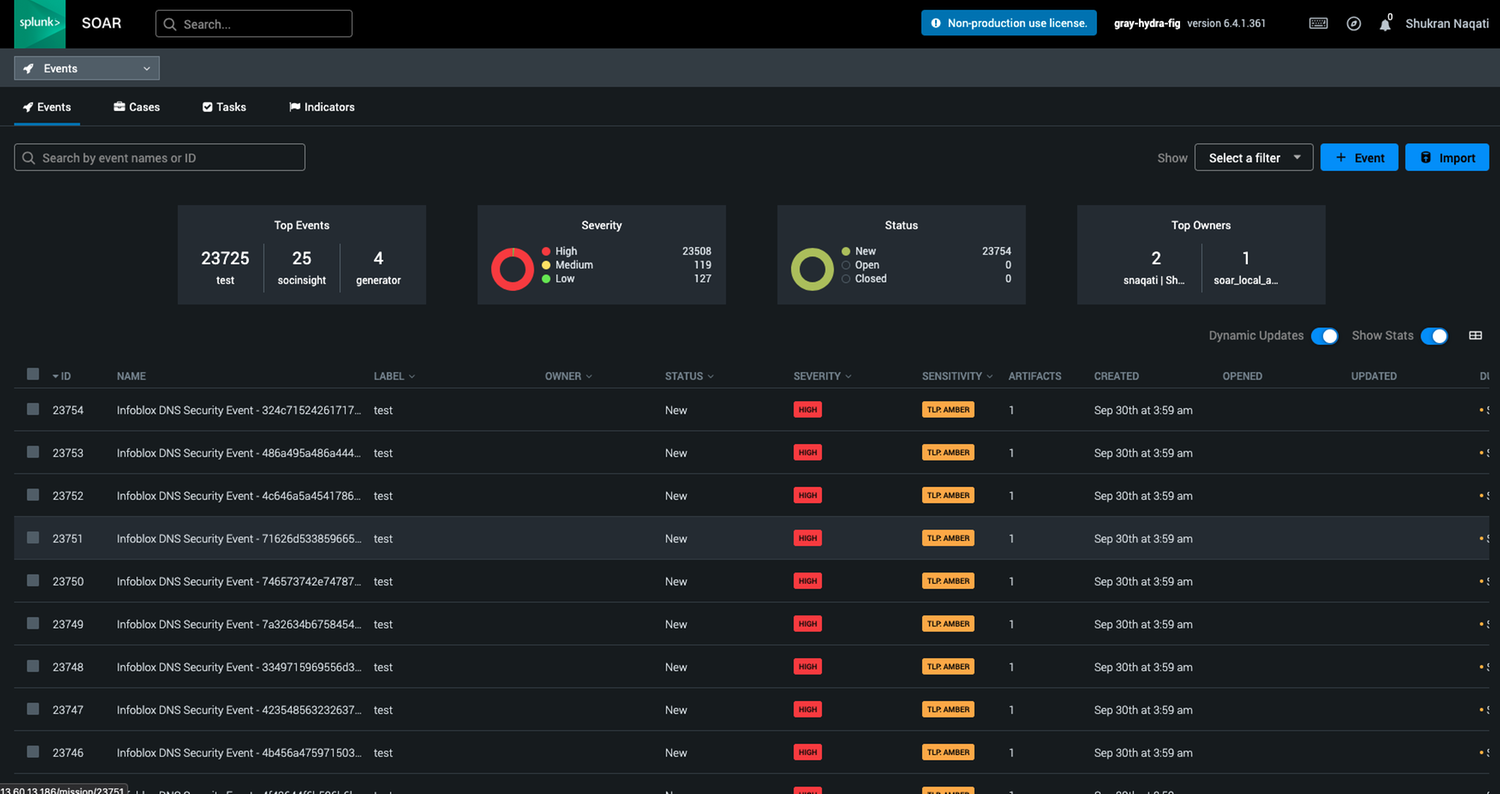Open event 23753 Infoblox DNS Security Event

point(239,453)
